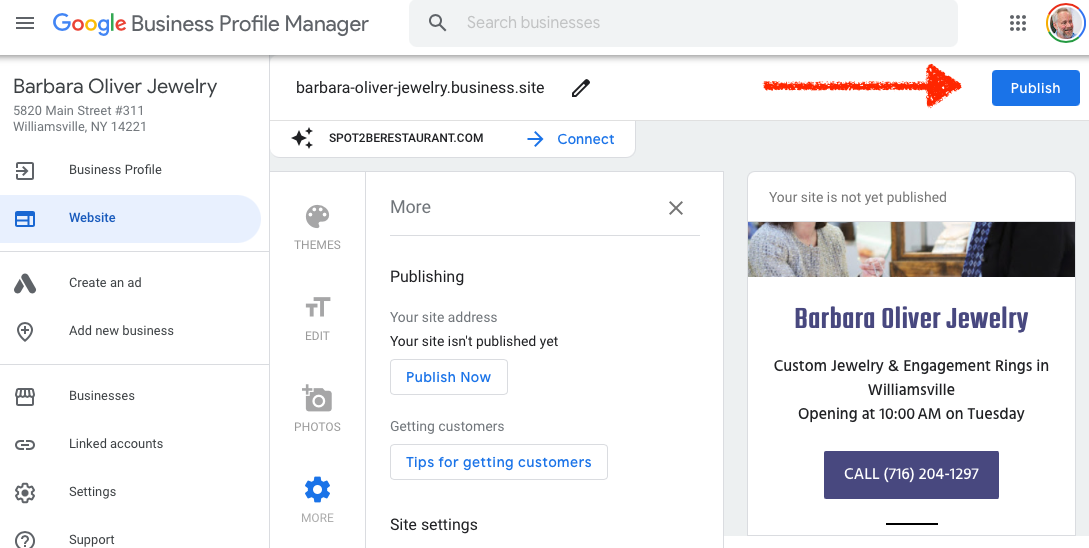This screenshot has height=548, width=1089.
Task: Open the hamburger main menu
Action: click(x=25, y=23)
